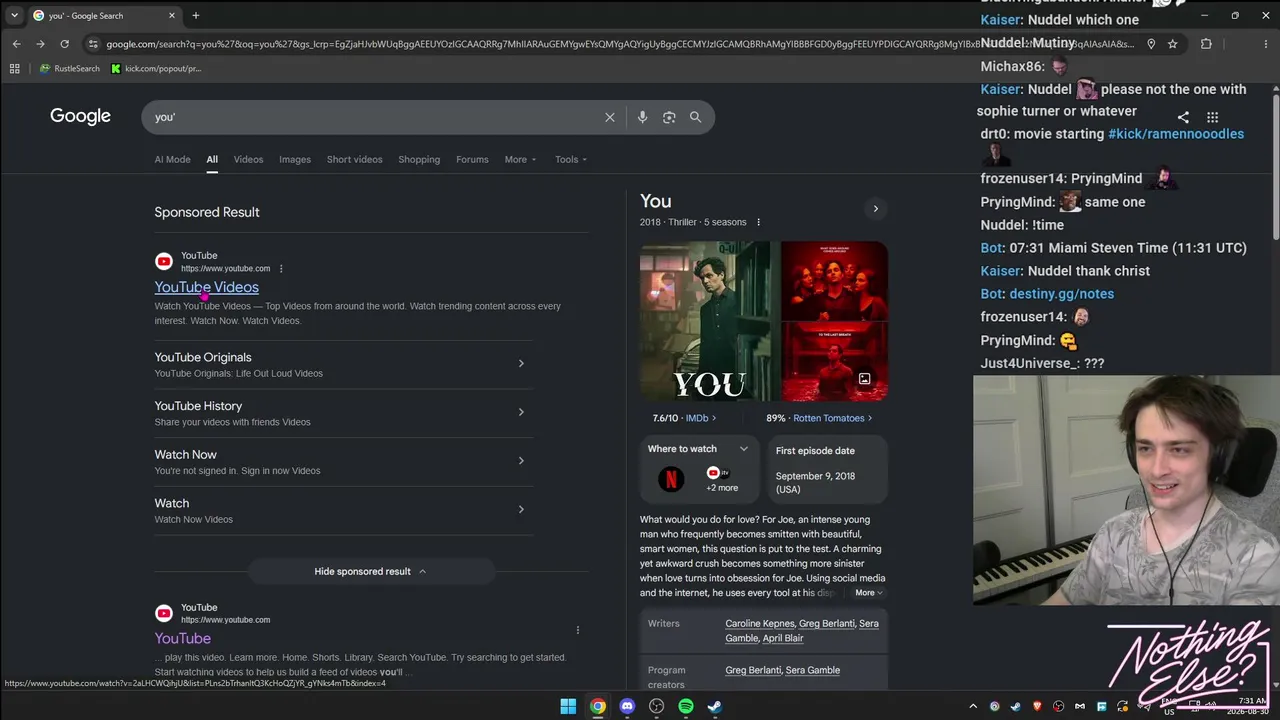Share using the share icon beside the apps grid
Image resolution: width=1280 pixels, height=720 pixels.
point(1183,117)
